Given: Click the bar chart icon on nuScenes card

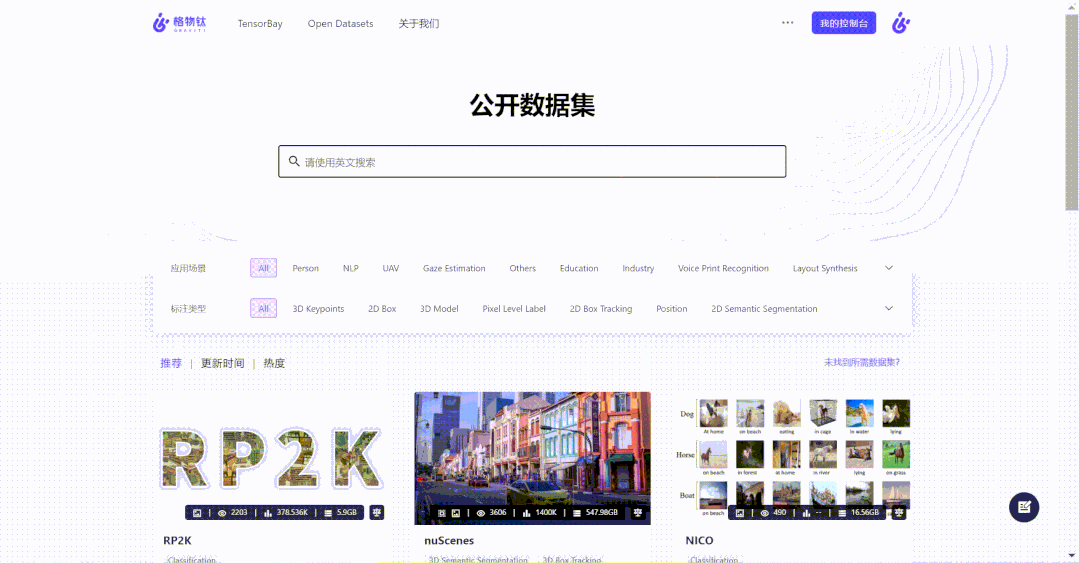Looking at the screenshot, I should (x=526, y=513).
